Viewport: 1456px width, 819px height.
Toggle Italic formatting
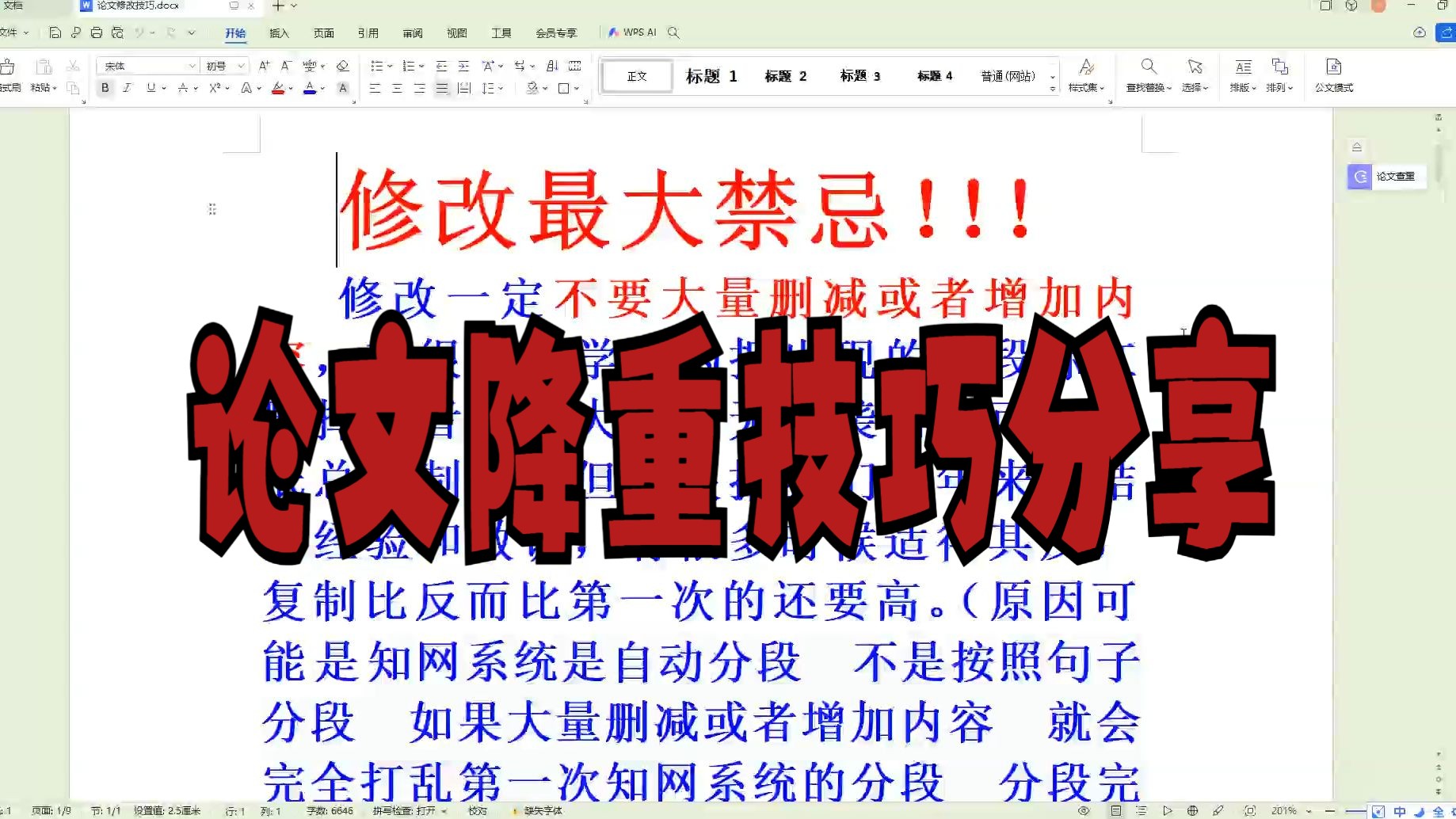click(127, 88)
